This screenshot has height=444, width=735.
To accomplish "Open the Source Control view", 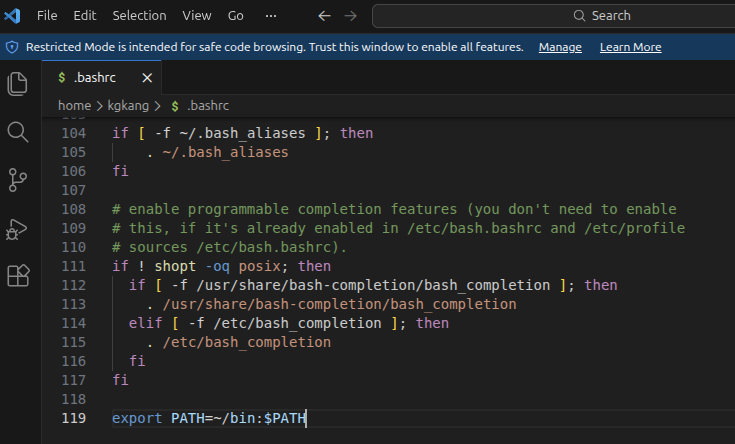I will pyautogui.click(x=18, y=180).
